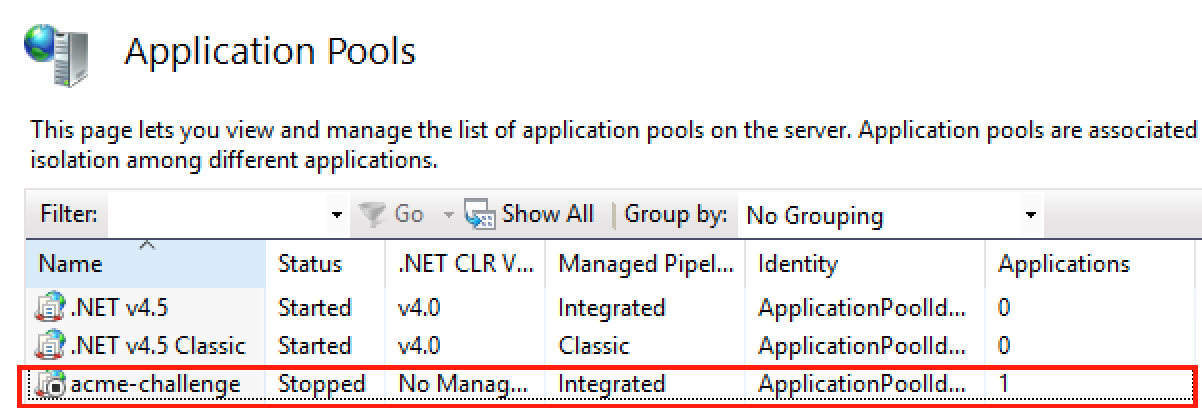The image size is (1202, 408).
Task: Sort by the .NET CLR Version column
Action: pos(466,264)
